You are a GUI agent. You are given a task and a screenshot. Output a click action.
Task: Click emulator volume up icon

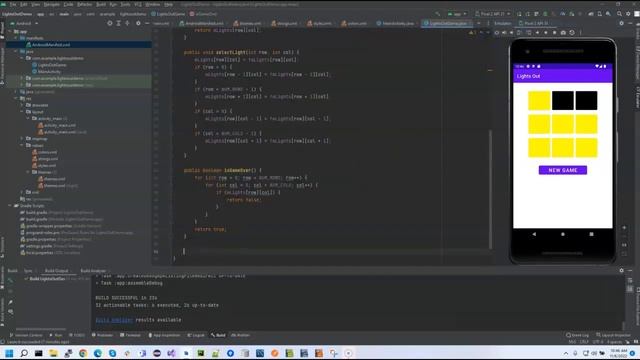(x=504, y=32)
